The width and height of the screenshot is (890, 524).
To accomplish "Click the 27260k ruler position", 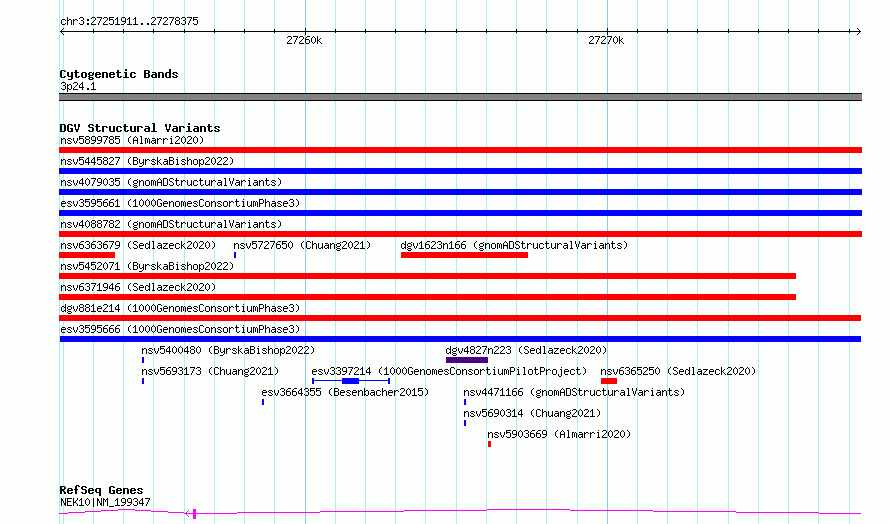I will coord(304,40).
